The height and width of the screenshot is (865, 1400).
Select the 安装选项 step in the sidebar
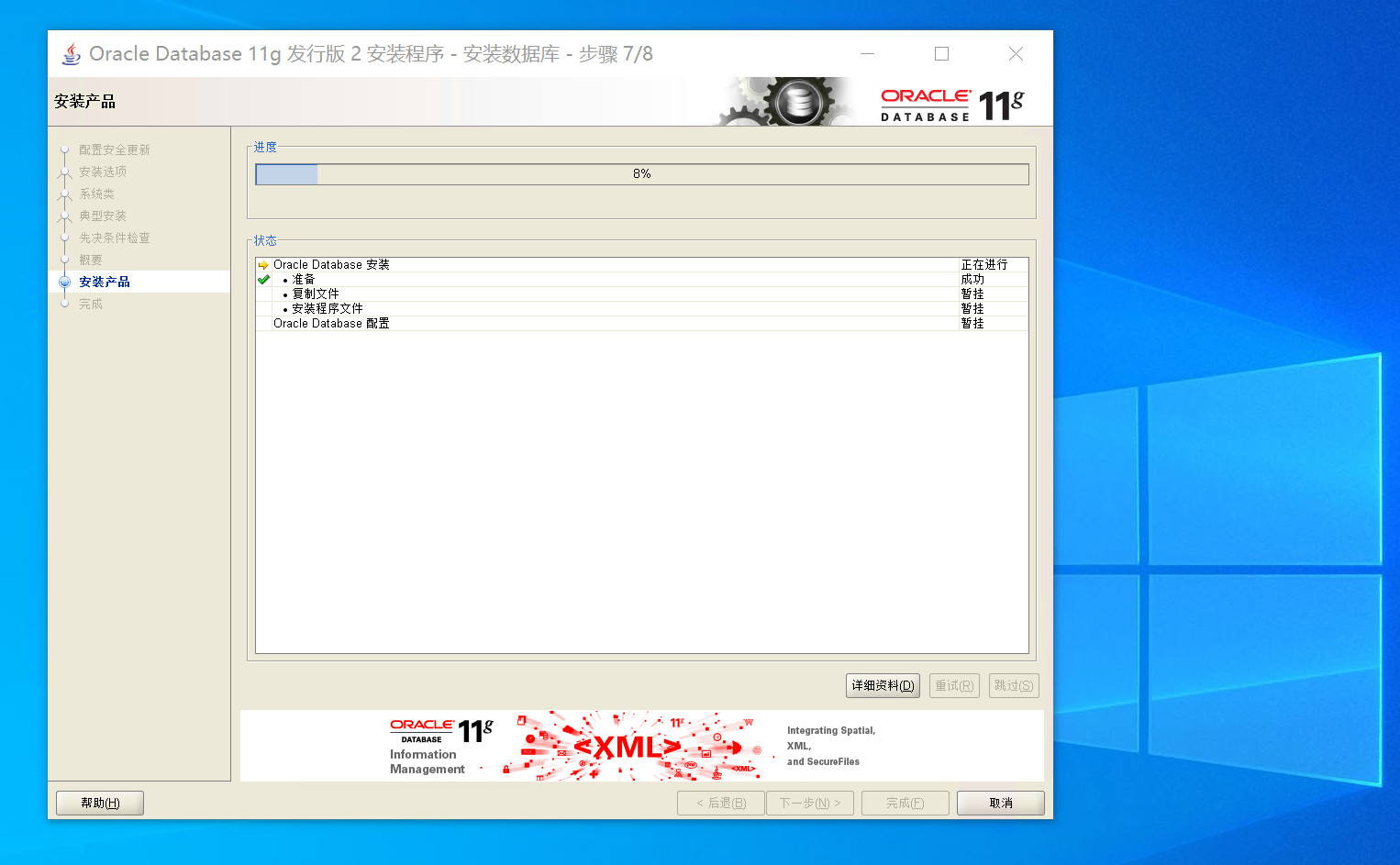pyautogui.click(x=103, y=172)
